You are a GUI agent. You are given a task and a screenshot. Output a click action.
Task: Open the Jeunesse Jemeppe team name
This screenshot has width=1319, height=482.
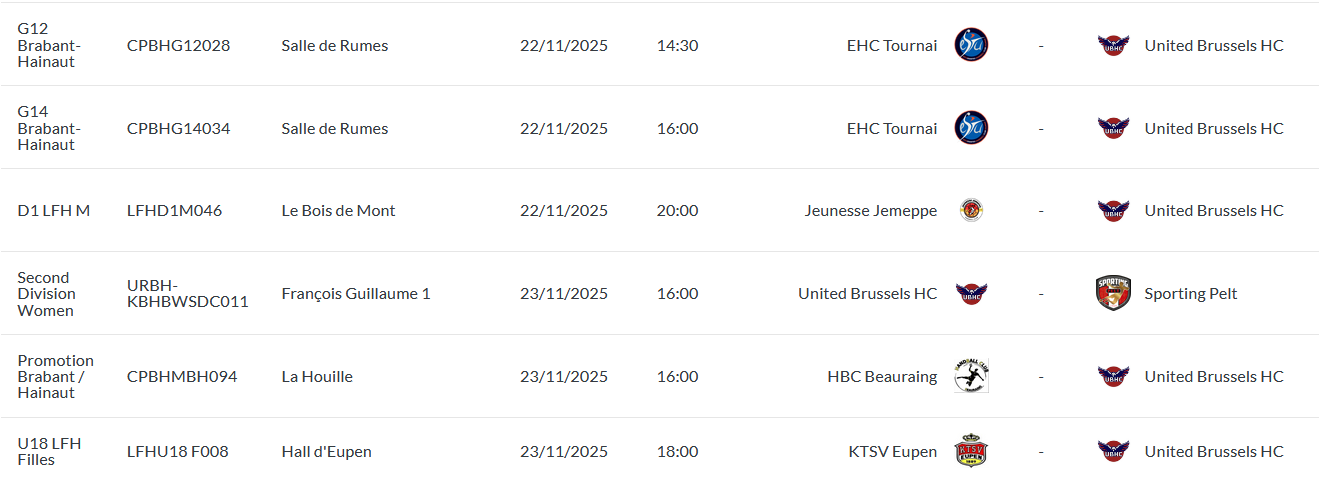point(870,210)
